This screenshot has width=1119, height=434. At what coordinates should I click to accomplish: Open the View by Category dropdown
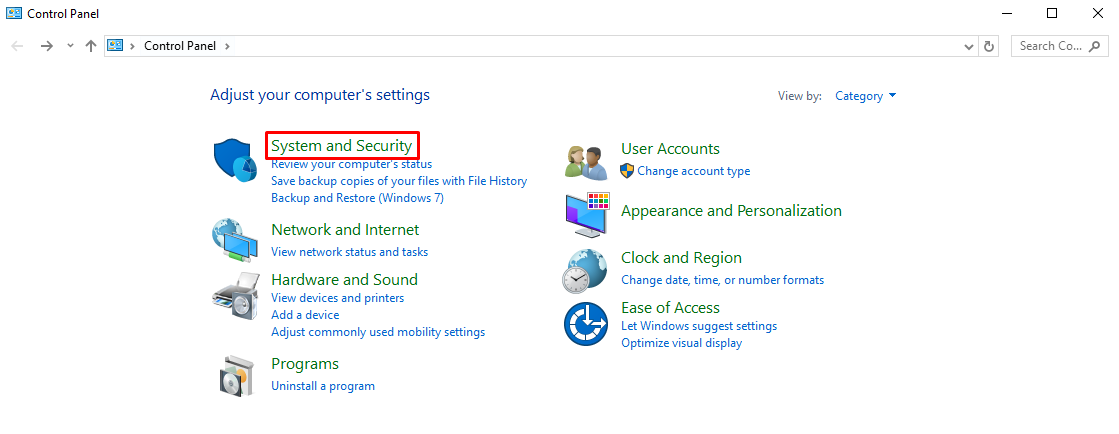tap(866, 96)
